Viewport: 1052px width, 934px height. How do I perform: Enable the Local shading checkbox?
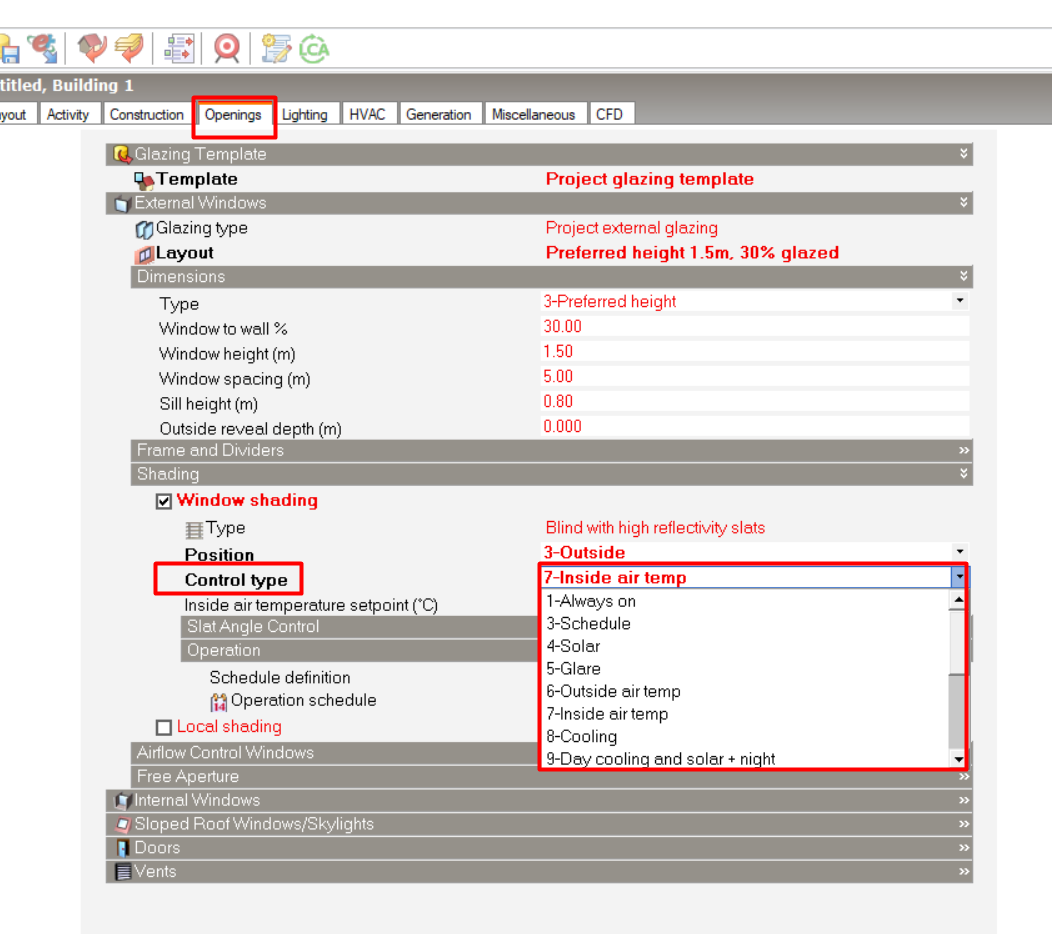pos(164,727)
